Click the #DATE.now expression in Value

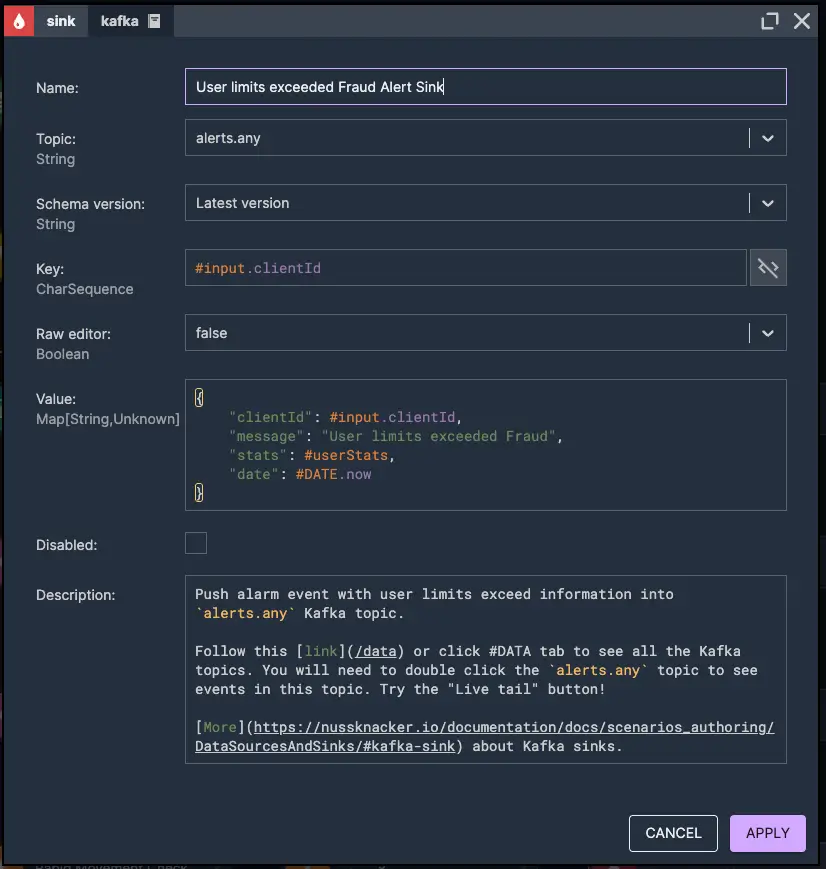coord(333,474)
